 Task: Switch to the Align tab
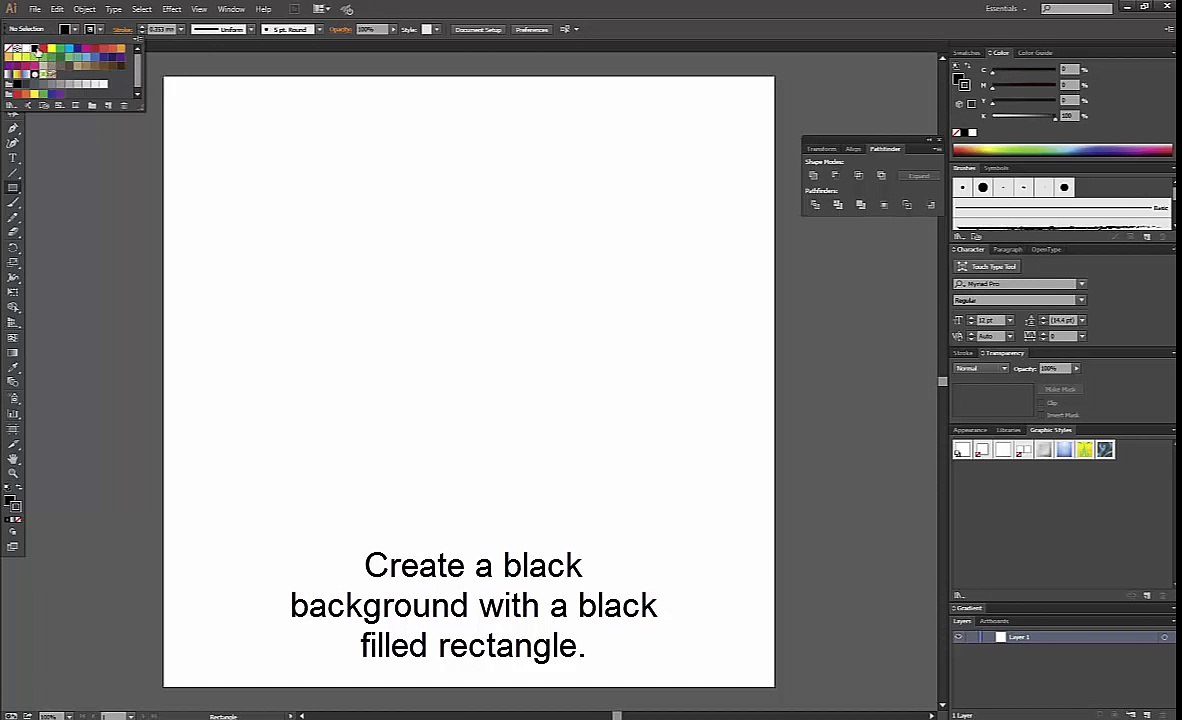[x=853, y=149]
